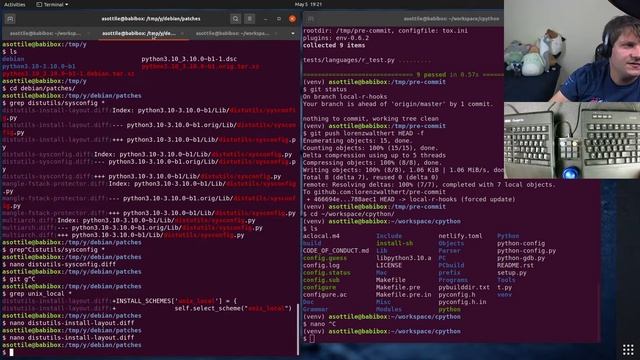Open the hamburger menu in left terminal

(x=249, y=19)
